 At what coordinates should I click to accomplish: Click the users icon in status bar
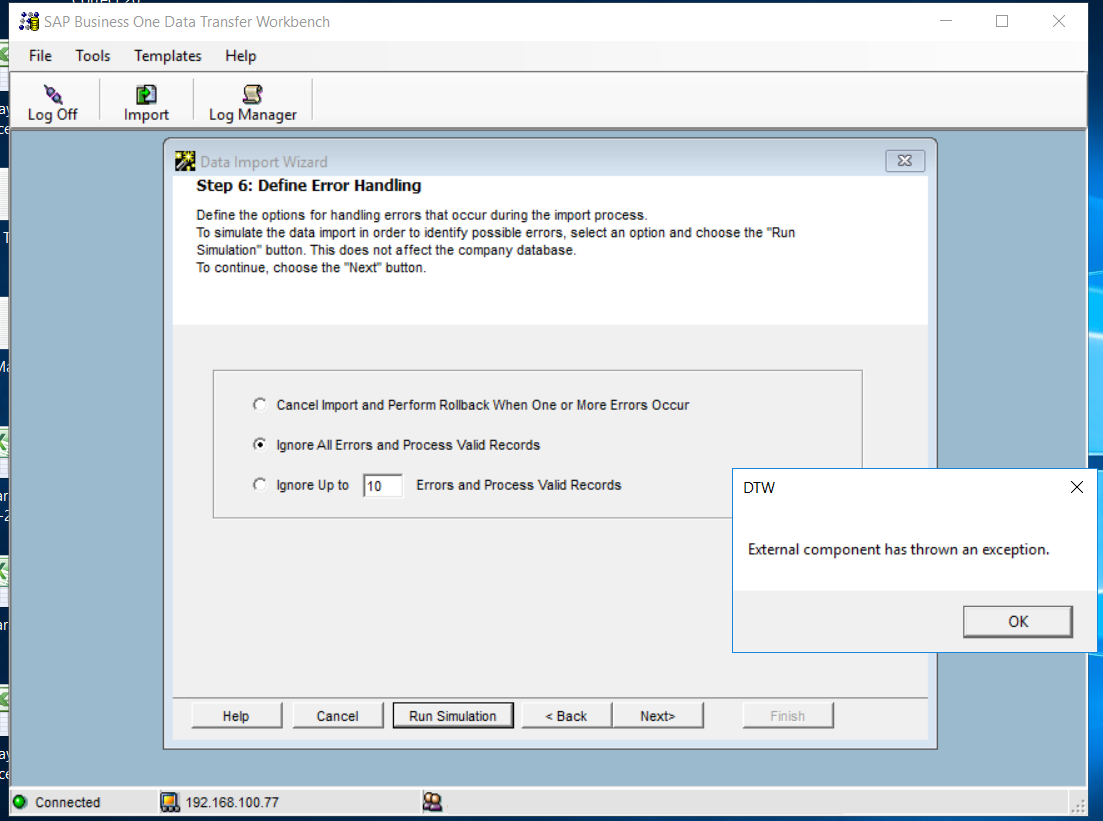(432, 802)
